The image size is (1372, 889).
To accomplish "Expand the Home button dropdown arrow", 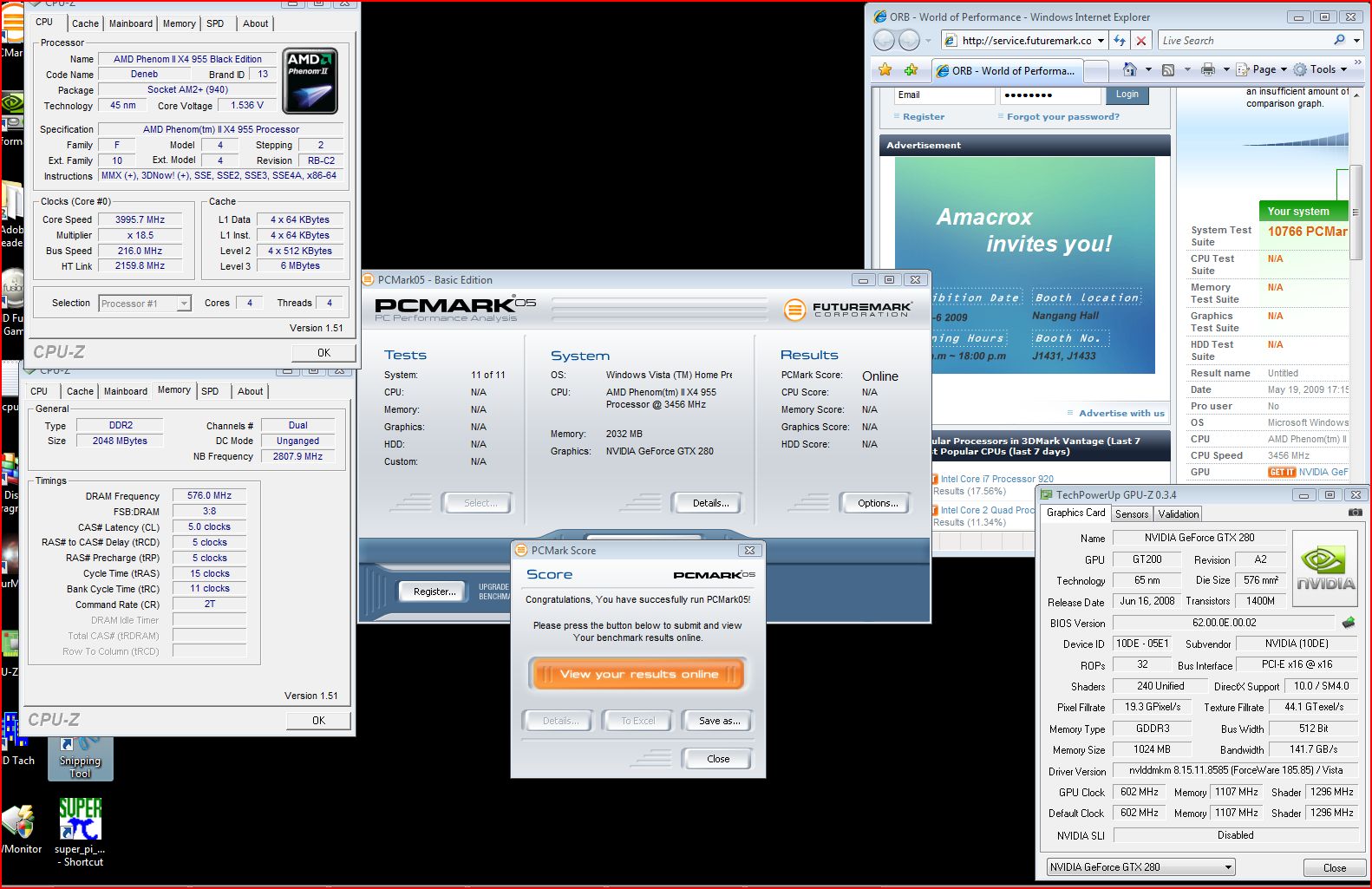I will (1148, 69).
